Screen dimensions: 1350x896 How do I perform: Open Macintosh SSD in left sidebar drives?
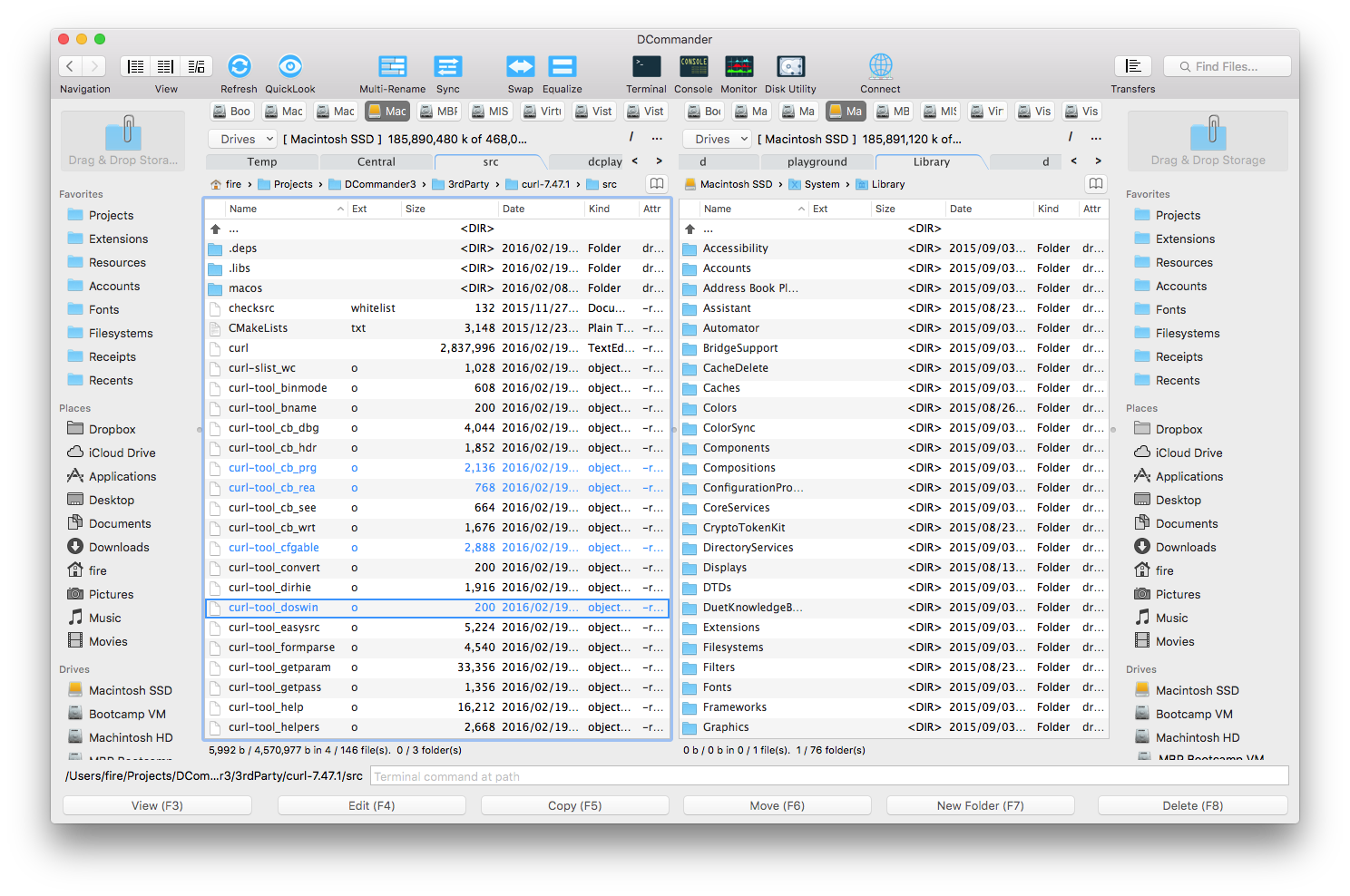120,691
